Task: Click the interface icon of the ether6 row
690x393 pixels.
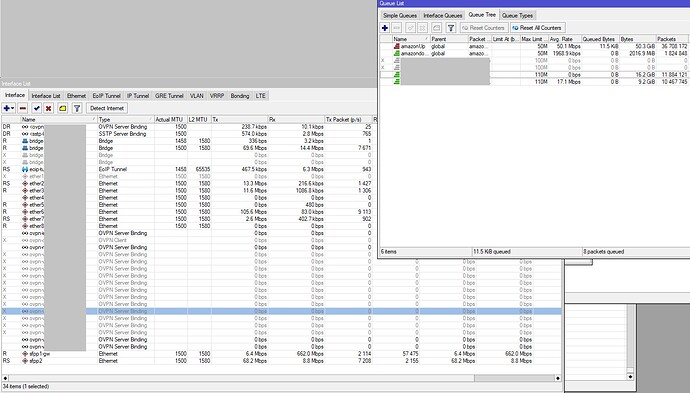Action: tap(25, 212)
